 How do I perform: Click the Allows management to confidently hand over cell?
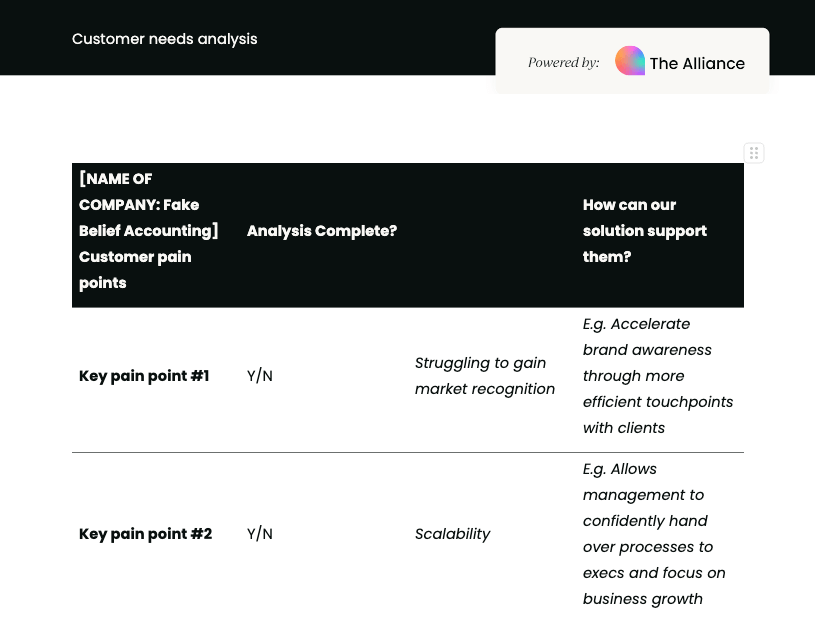click(x=653, y=534)
